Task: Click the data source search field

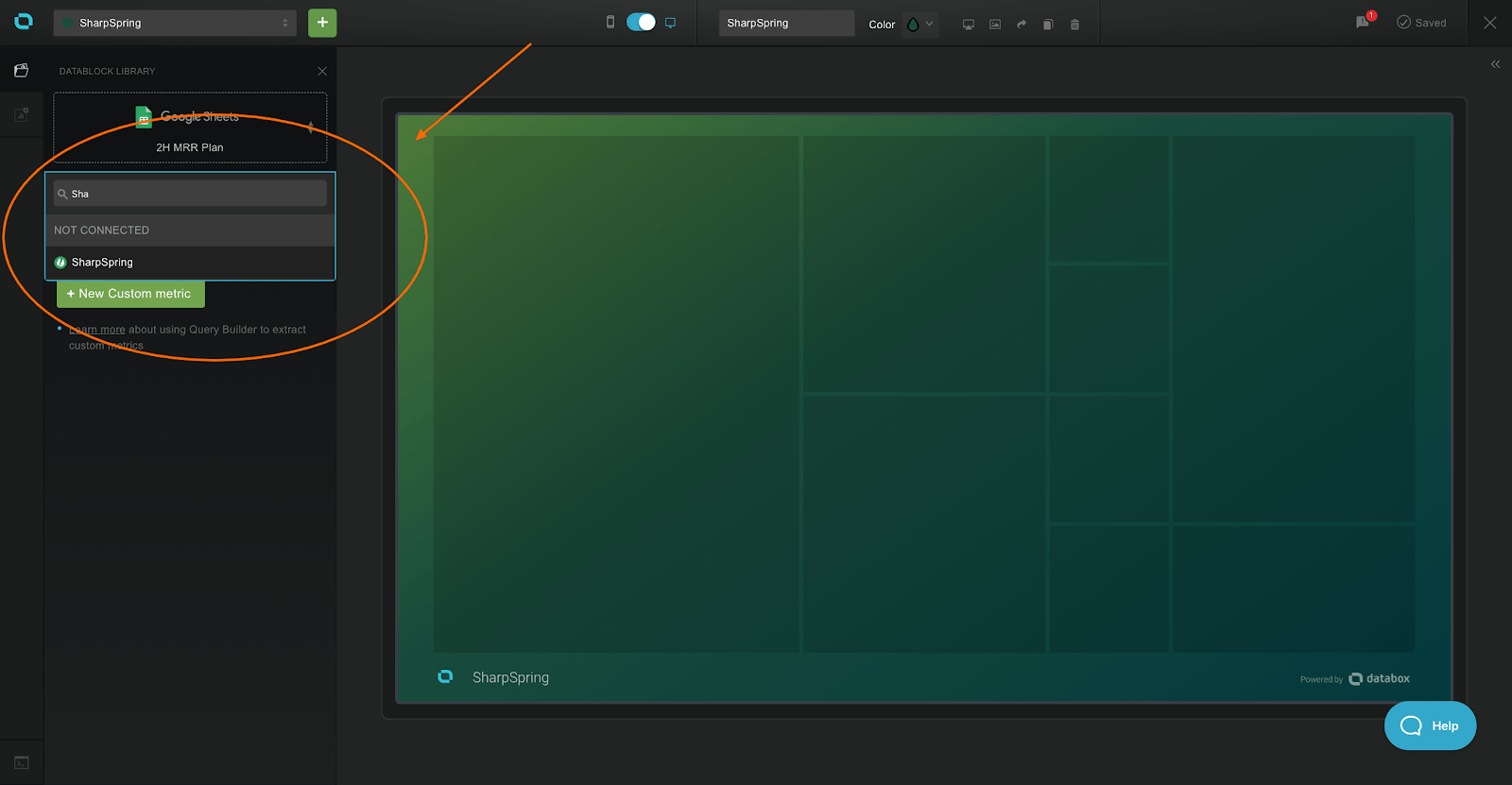Action: coord(190,194)
